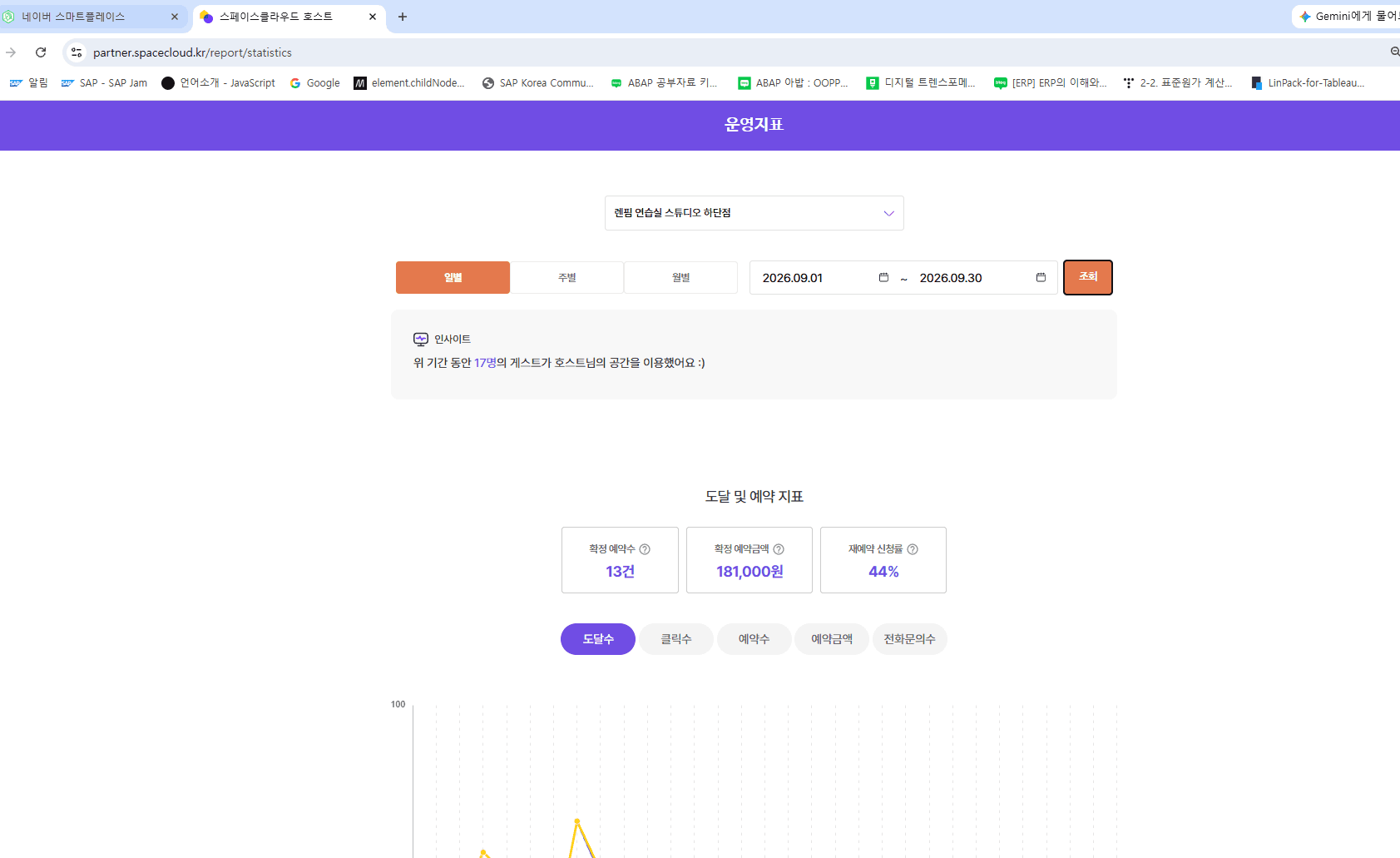This screenshot has width=1400, height=858.
Task: Click the start date field 2026.09.01
Action: coord(793,278)
